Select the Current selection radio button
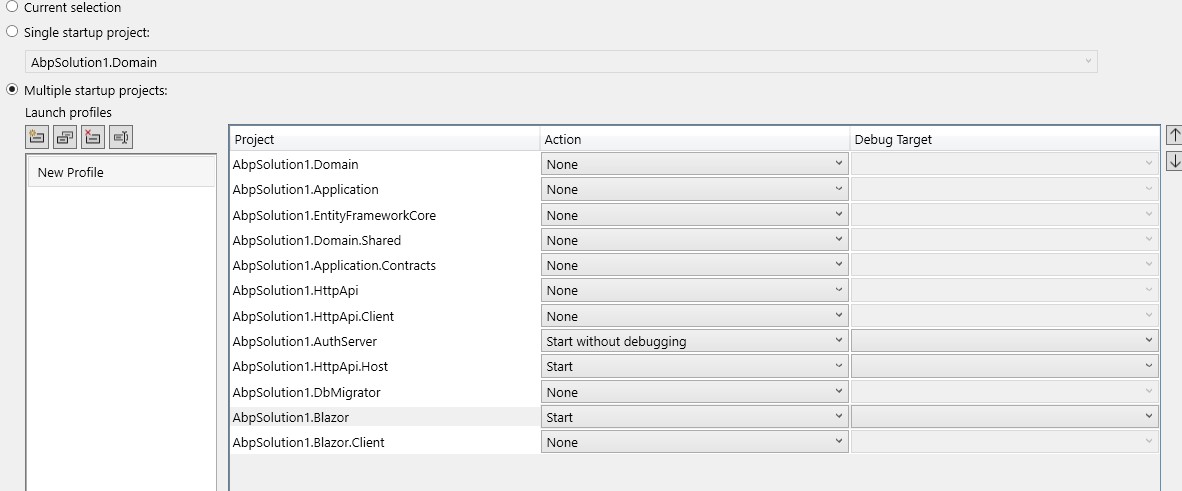Screen dimensions: 1182x491 click(12, 7)
